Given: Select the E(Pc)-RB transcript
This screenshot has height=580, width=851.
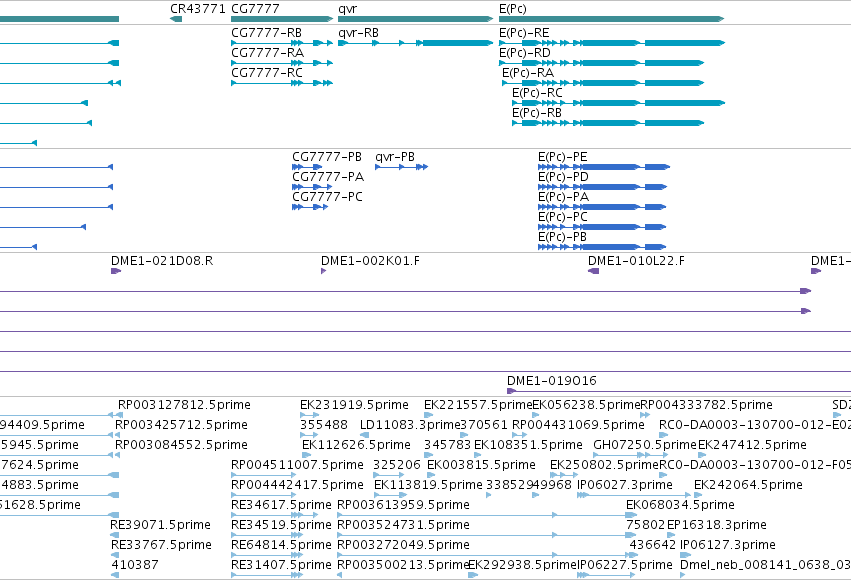Looking at the screenshot, I should pyautogui.click(x=608, y=123).
